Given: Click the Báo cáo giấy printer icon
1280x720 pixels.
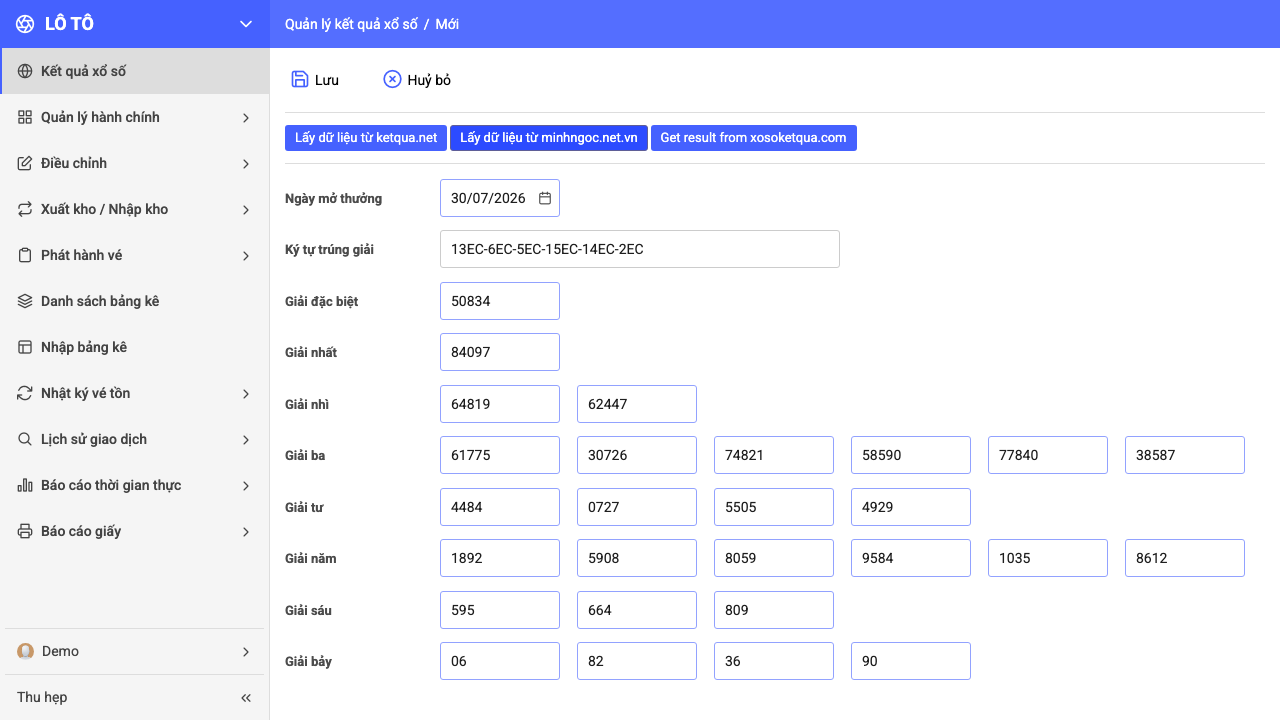Looking at the screenshot, I should (x=25, y=531).
